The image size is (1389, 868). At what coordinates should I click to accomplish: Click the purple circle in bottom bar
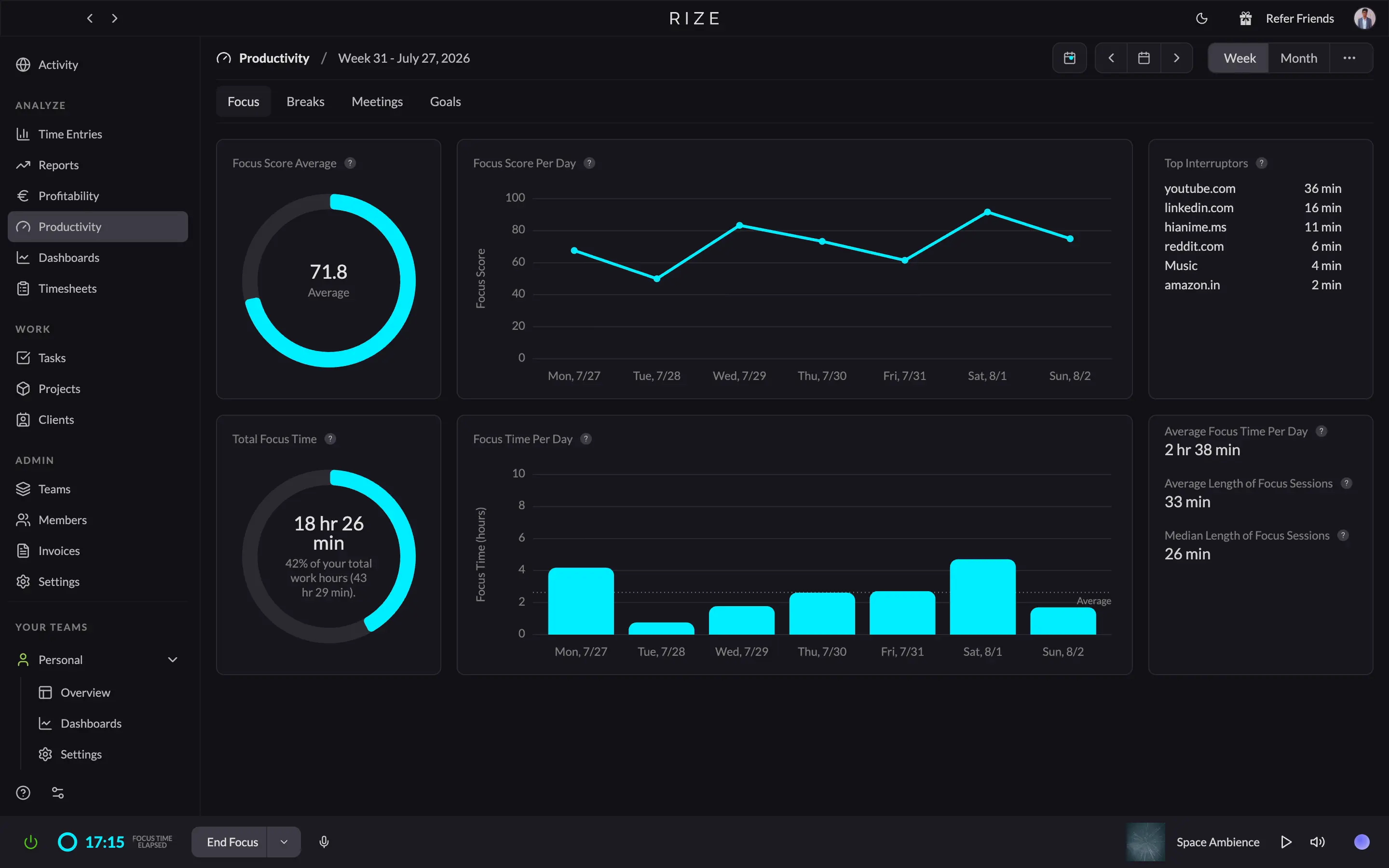(1362, 842)
